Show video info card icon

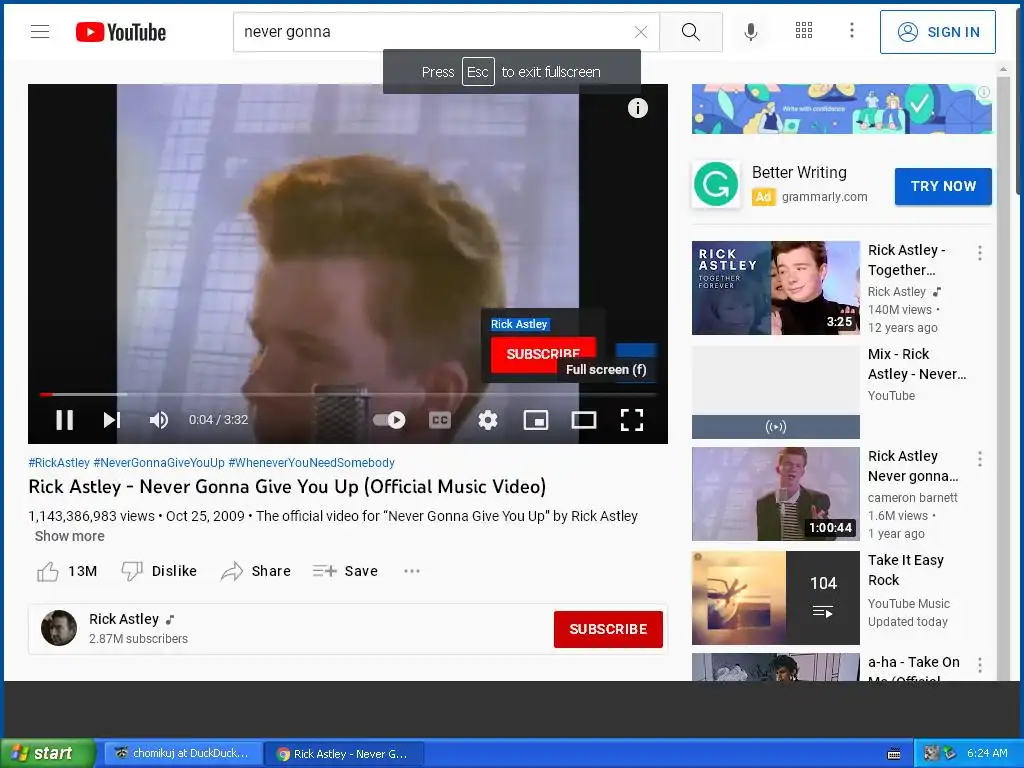click(638, 108)
